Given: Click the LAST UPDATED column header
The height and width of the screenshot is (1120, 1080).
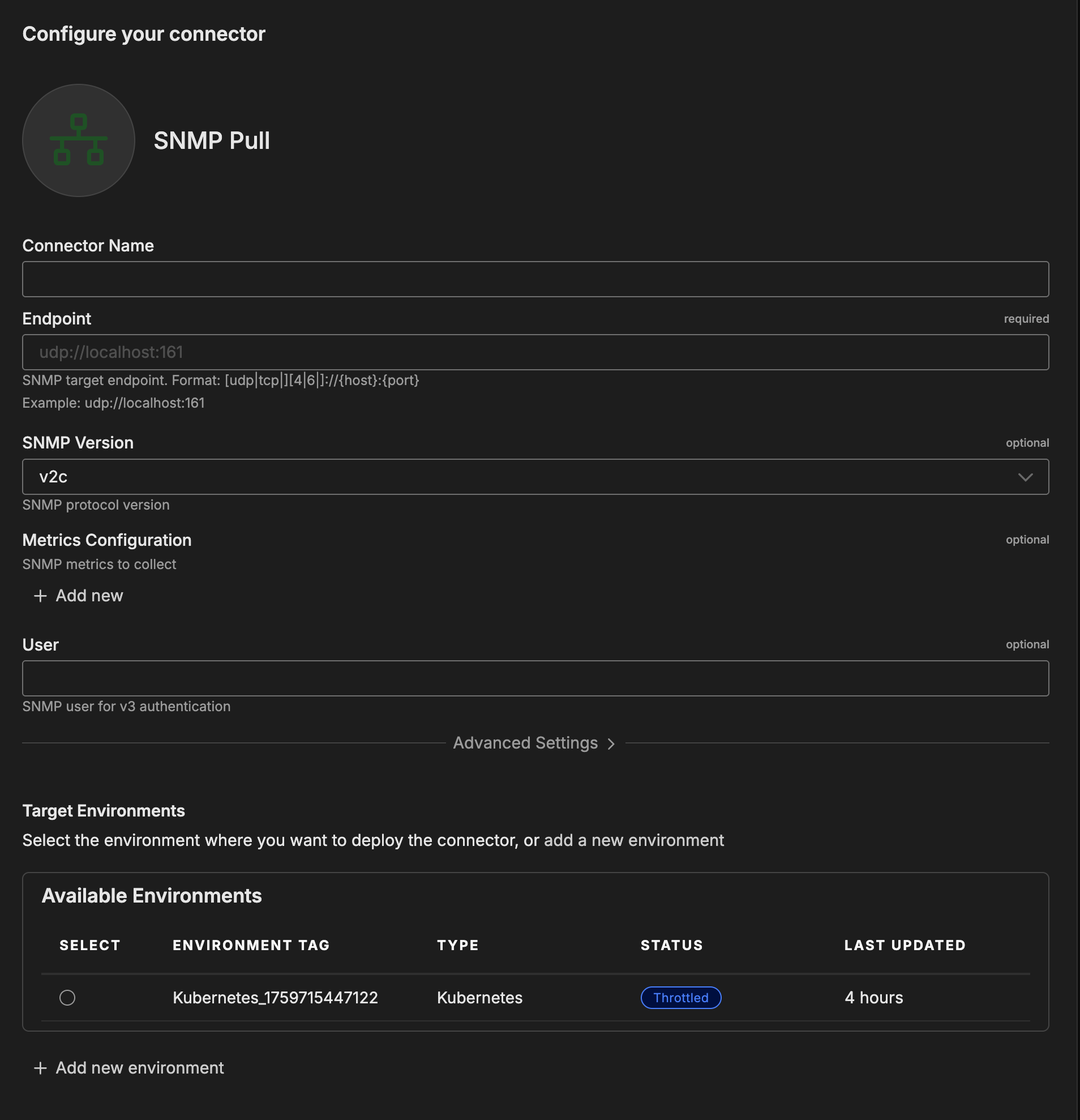Looking at the screenshot, I should tap(905, 945).
